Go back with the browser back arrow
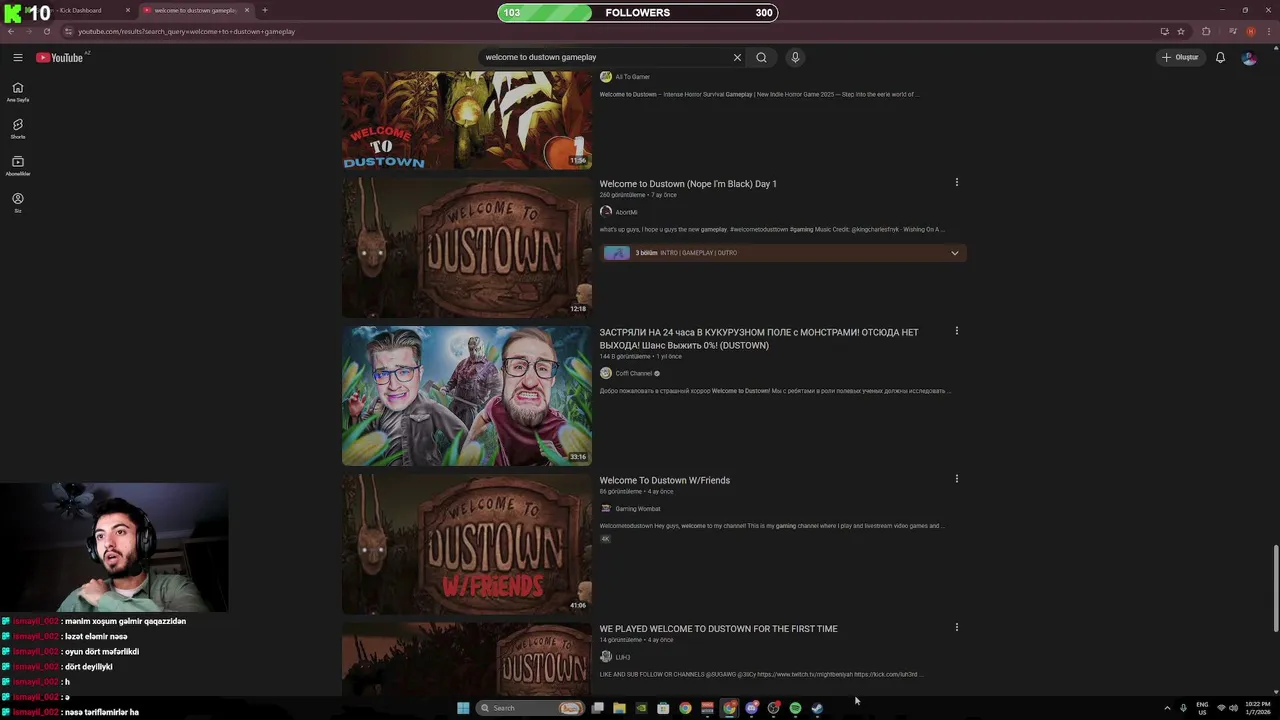Viewport: 1280px width, 720px height. 11,31
